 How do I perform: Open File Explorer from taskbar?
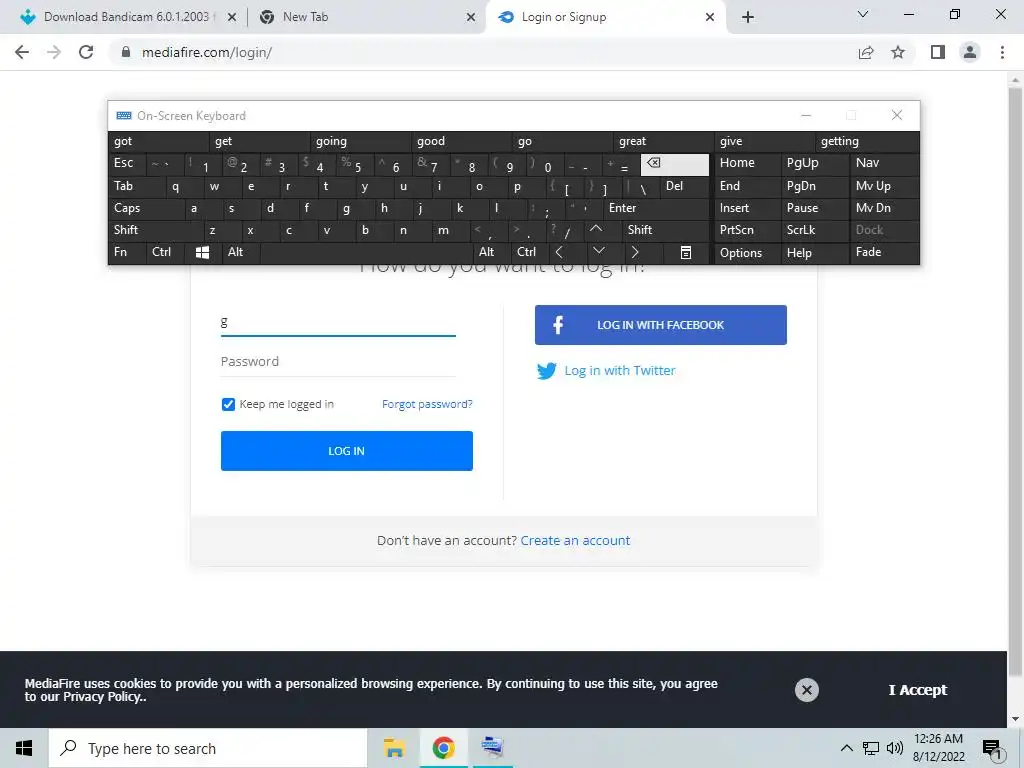394,748
